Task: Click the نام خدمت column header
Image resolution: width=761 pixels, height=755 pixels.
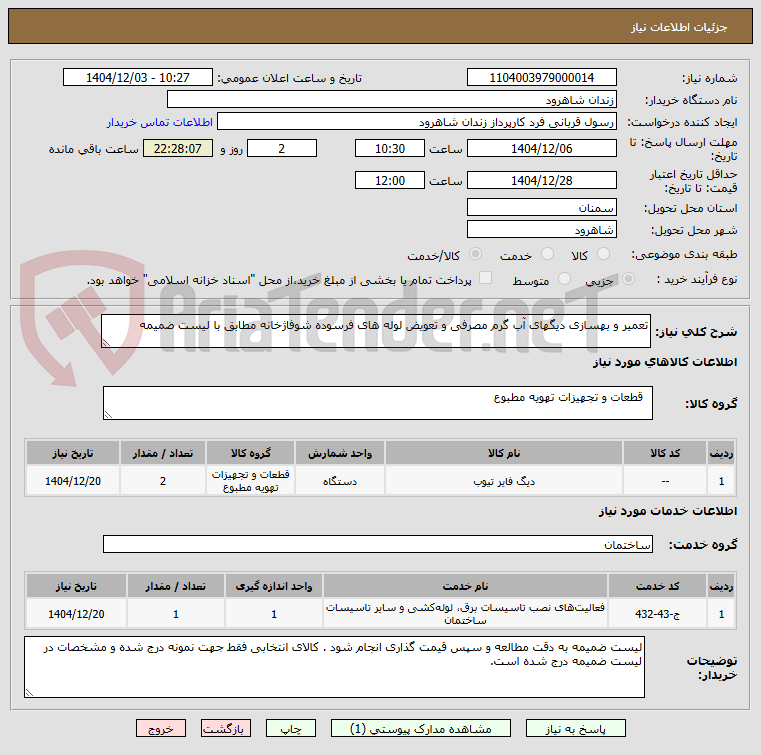Action: point(465,586)
